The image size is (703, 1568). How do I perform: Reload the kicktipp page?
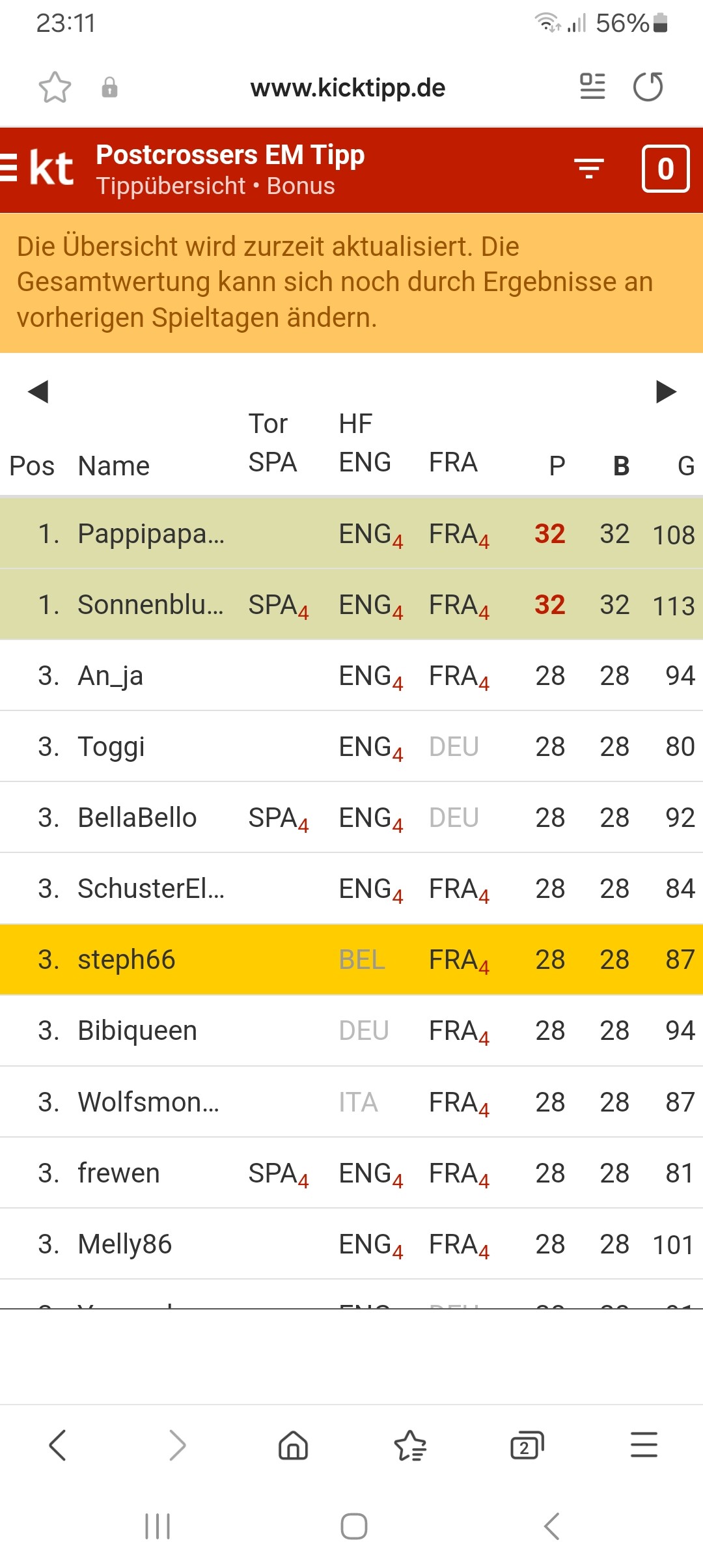pos(648,87)
